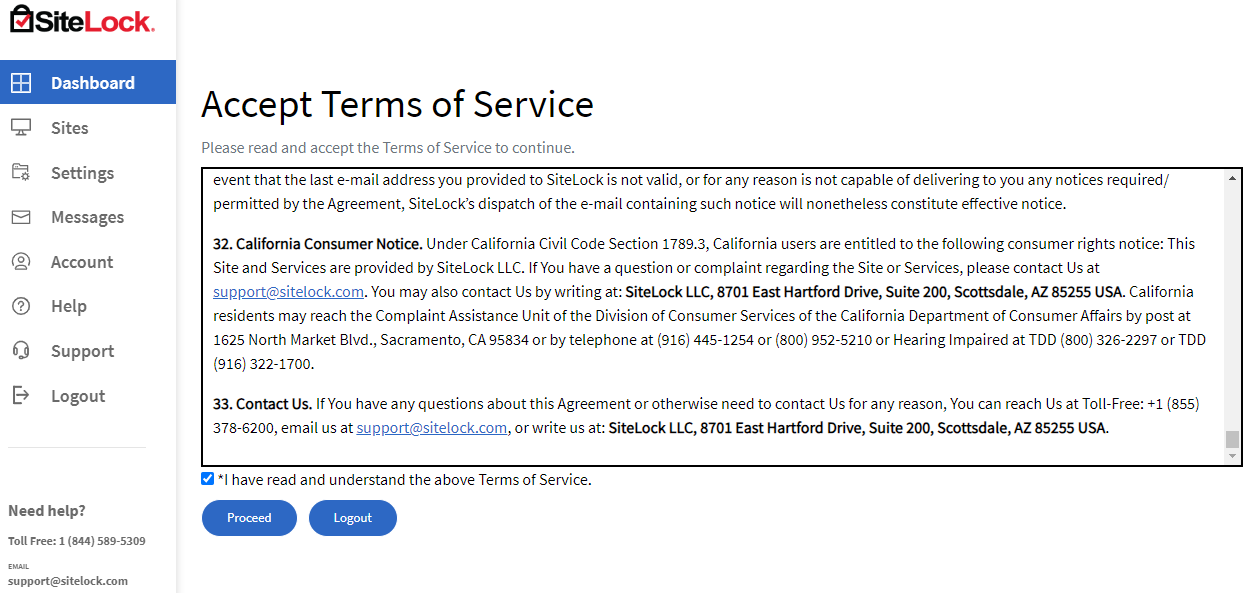The width and height of the screenshot is (1253, 593).
Task: Click the sidebar support@sitelock.com email
Action: tap(68, 581)
